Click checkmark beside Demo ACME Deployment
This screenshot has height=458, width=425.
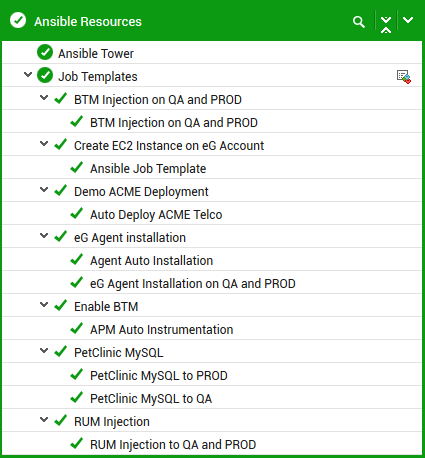point(61,191)
